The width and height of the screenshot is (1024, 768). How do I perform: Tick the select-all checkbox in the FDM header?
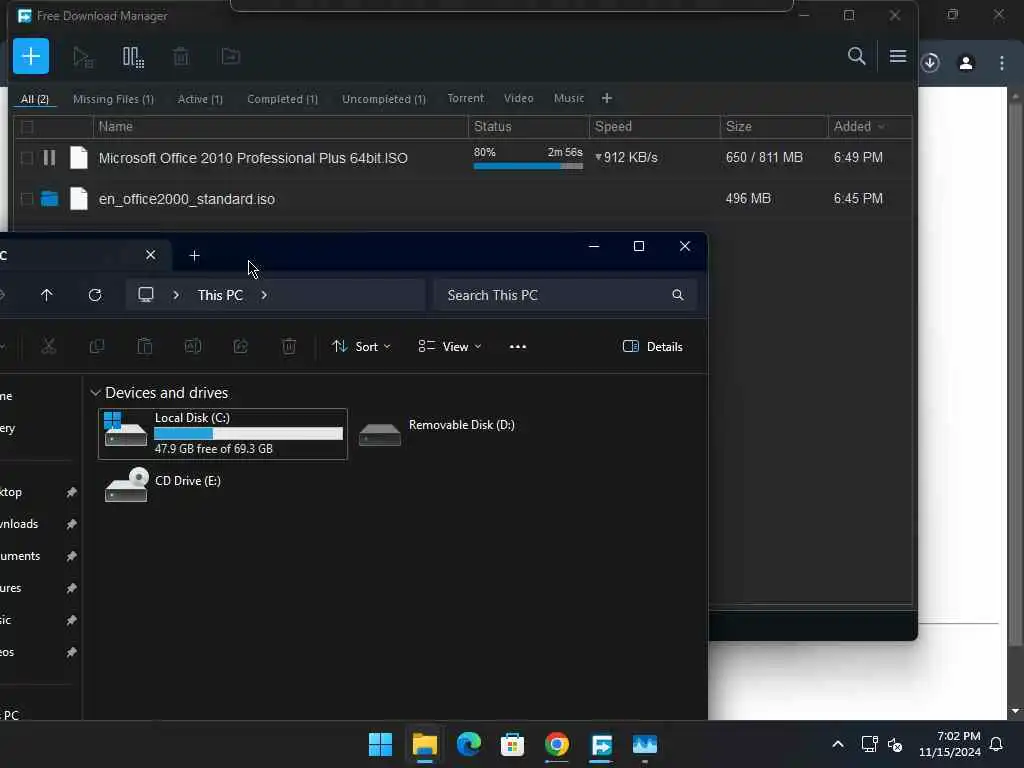click(27, 127)
